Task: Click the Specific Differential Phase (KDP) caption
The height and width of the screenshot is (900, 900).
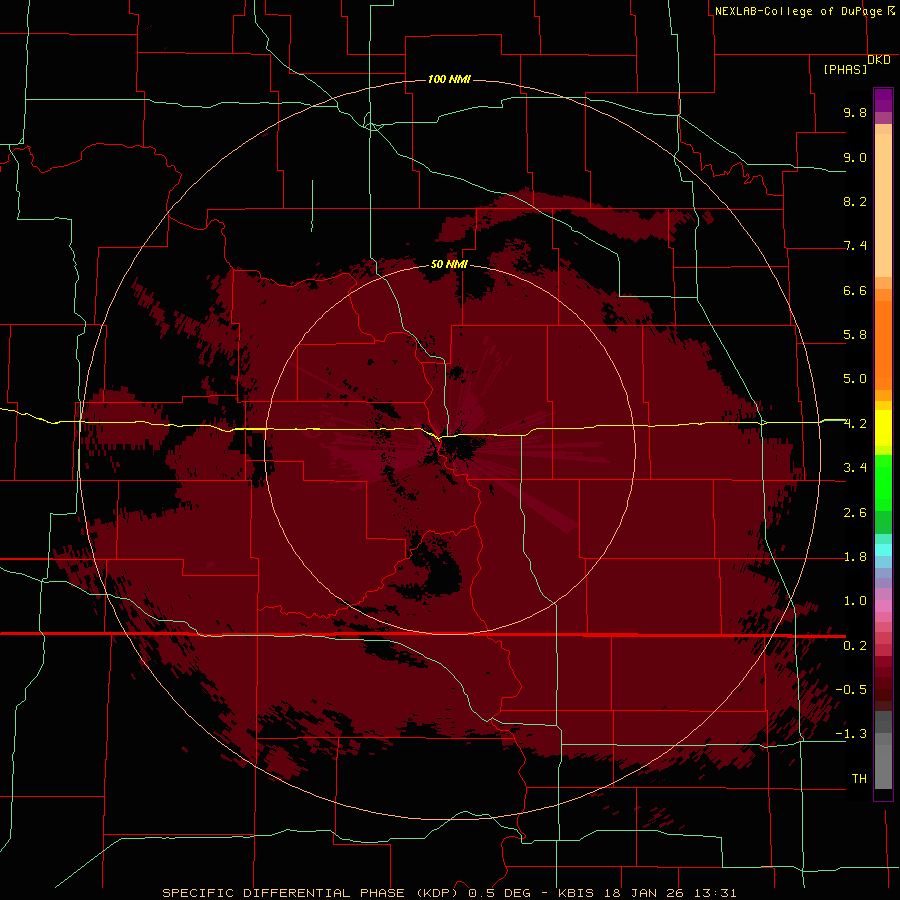Action: pyautogui.click(x=313, y=893)
